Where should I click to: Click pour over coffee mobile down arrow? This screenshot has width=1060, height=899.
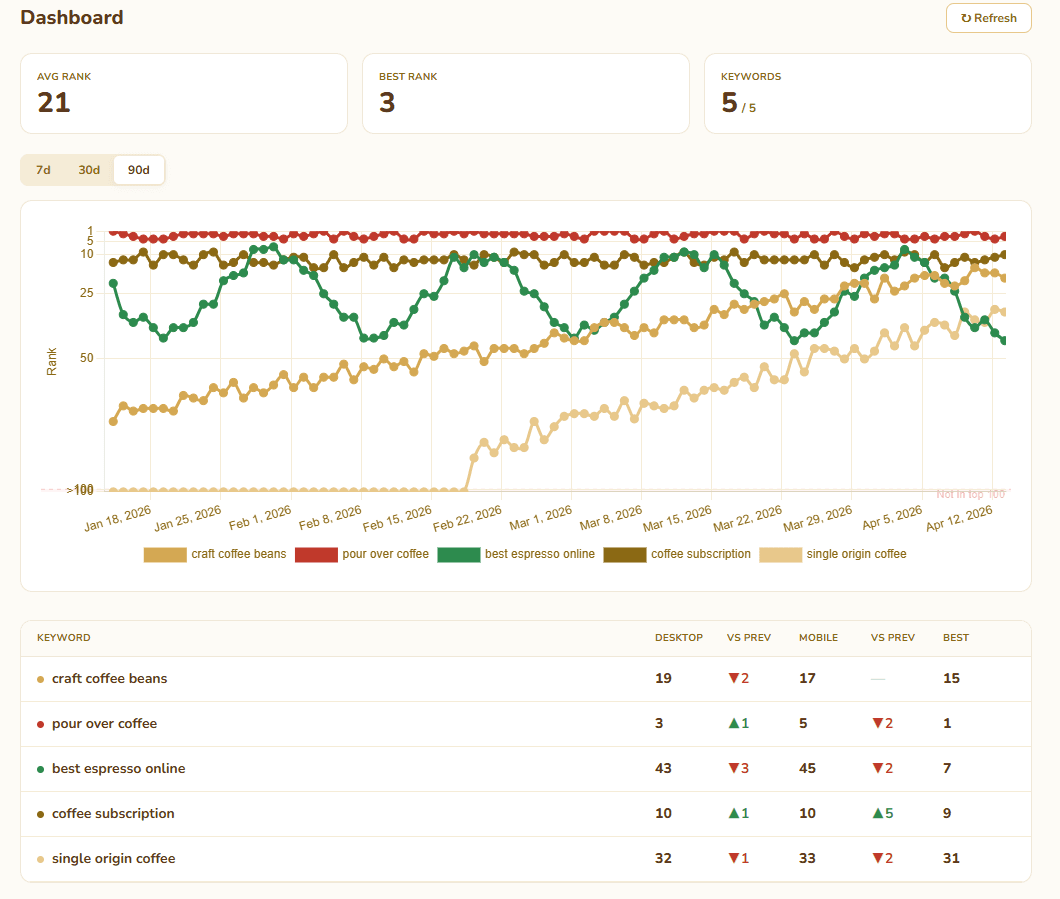[877, 723]
